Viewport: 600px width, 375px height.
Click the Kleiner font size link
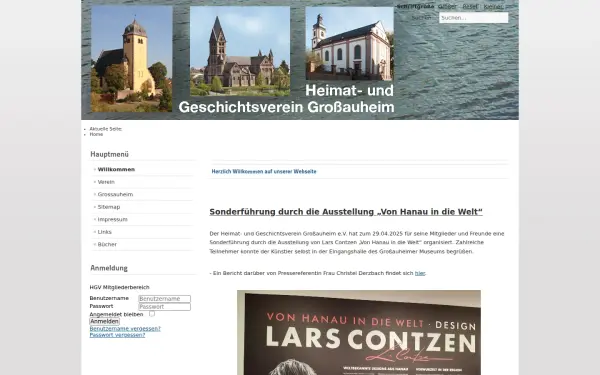(493, 7)
